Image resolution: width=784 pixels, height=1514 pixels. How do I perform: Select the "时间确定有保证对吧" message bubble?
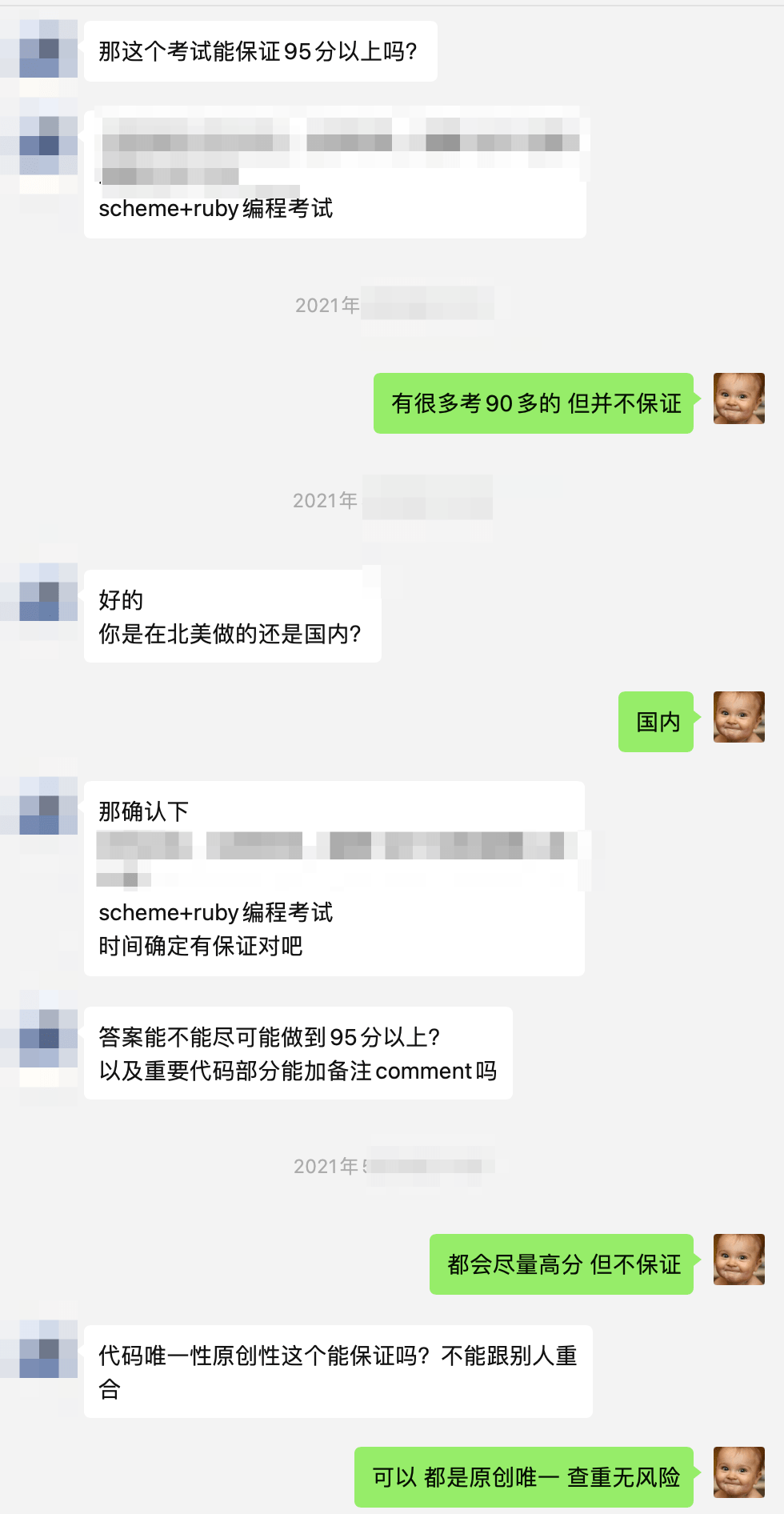tap(334, 879)
